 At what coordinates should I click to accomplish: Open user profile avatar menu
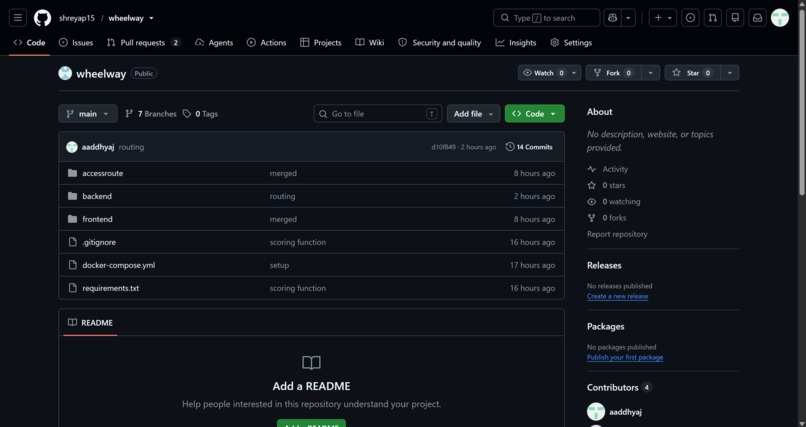coord(780,18)
